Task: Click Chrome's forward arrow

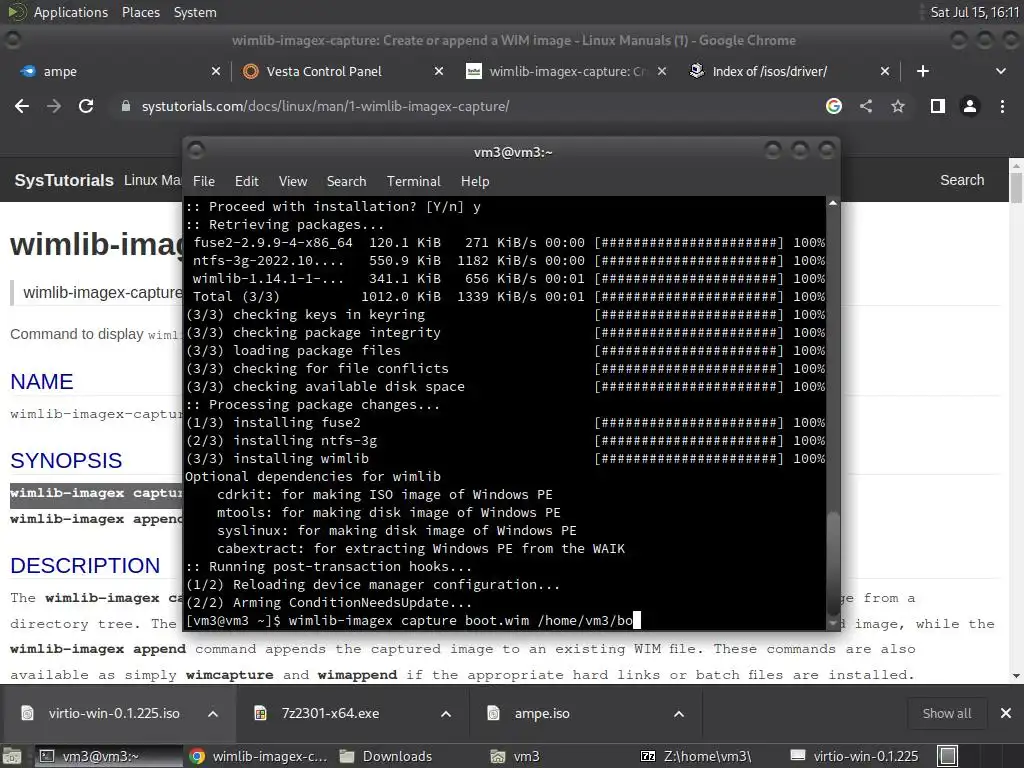Action: point(54,106)
